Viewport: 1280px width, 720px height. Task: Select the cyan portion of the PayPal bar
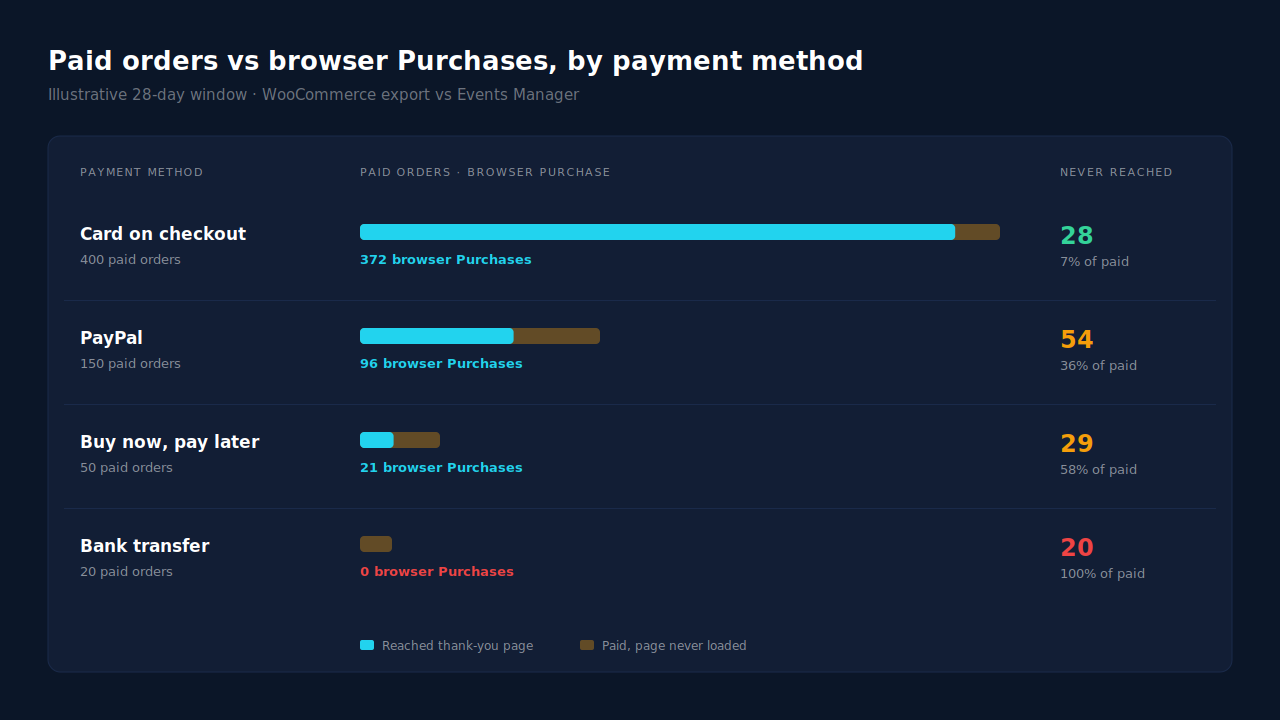pyautogui.click(x=436, y=336)
